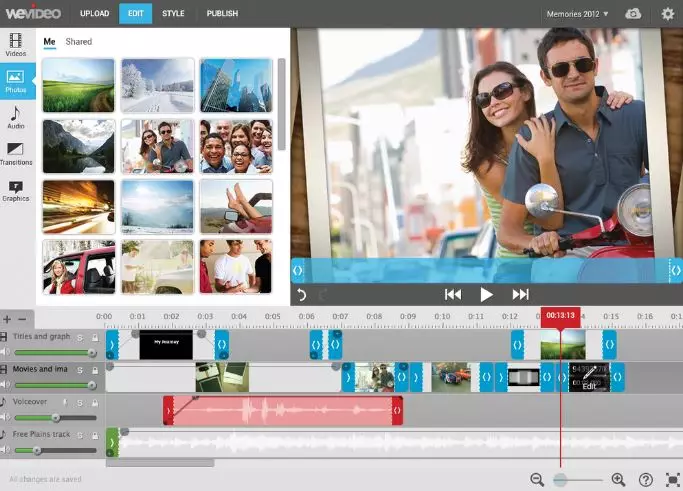Lock the Titles and graph track
This screenshot has height=491, width=683.
point(95,338)
